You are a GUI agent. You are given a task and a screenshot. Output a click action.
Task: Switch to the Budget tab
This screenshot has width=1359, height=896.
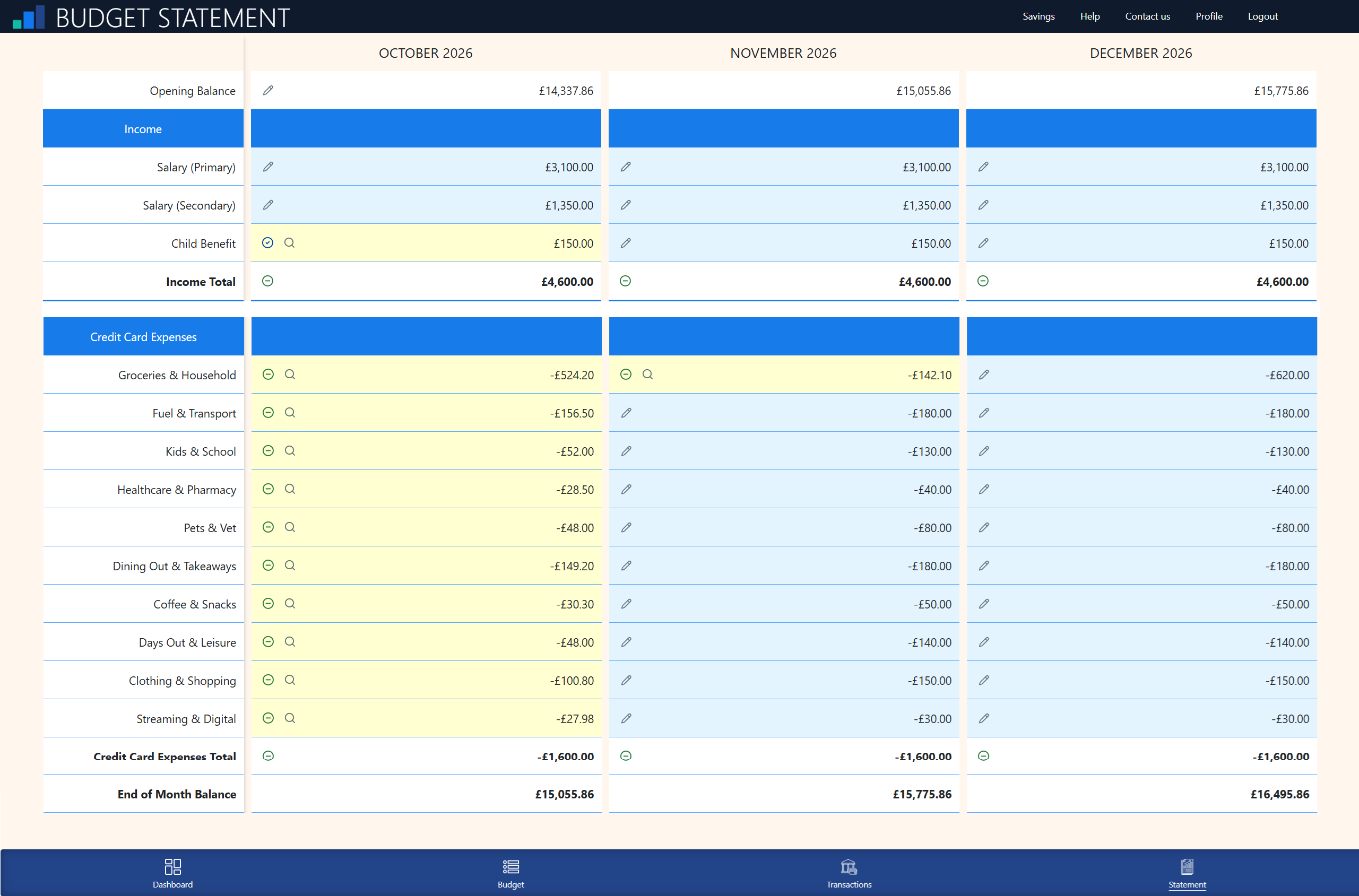[510, 873]
